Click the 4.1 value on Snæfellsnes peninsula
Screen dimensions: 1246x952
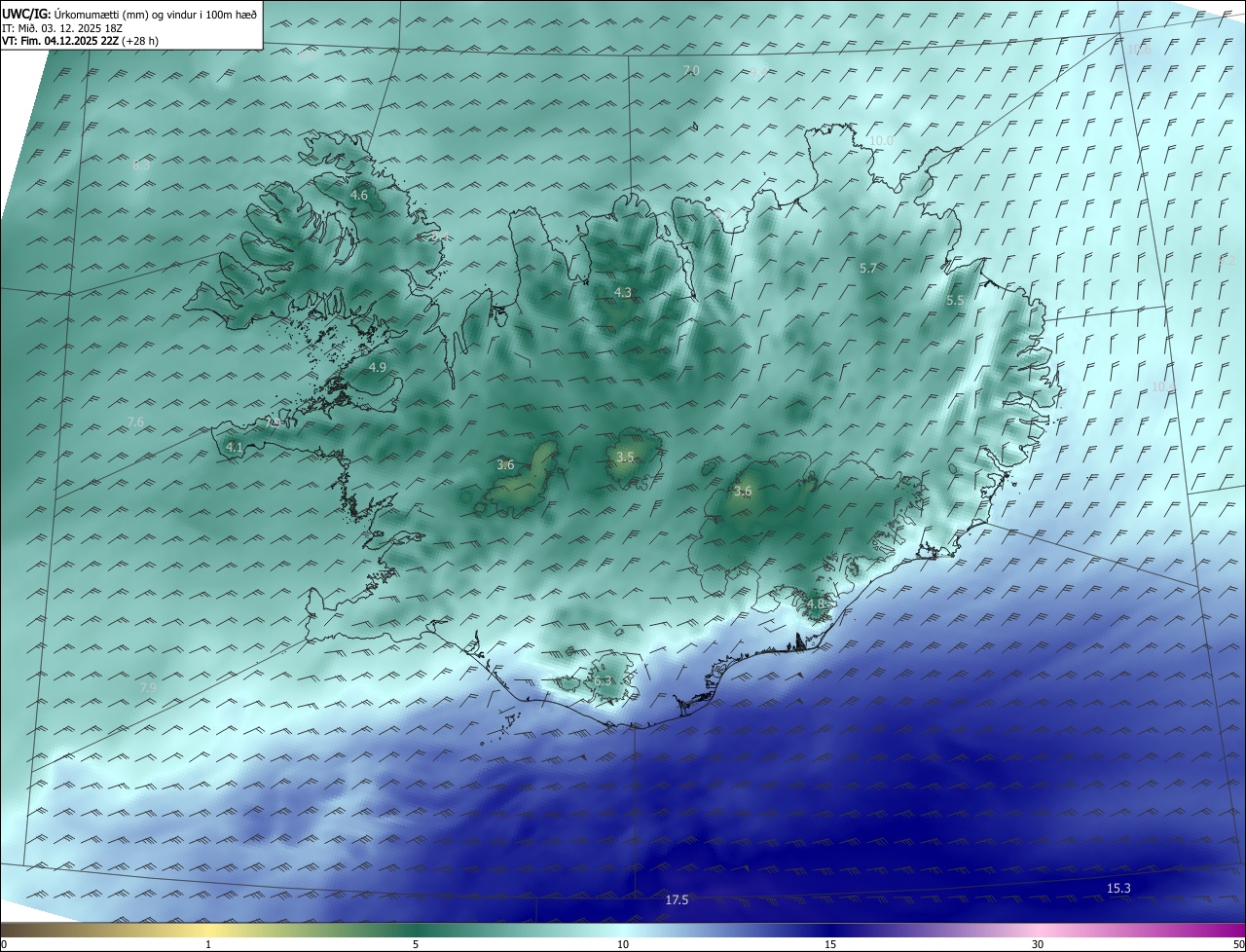234,448
